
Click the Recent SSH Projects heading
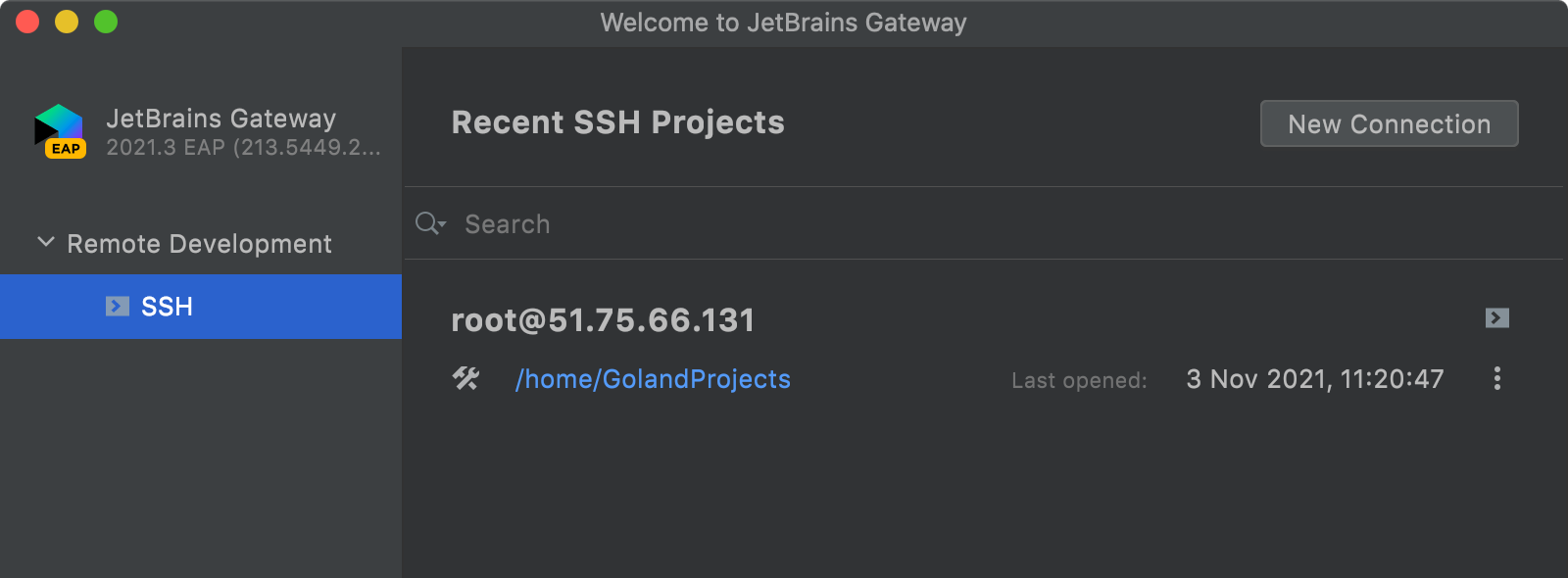pyautogui.click(x=617, y=121)
